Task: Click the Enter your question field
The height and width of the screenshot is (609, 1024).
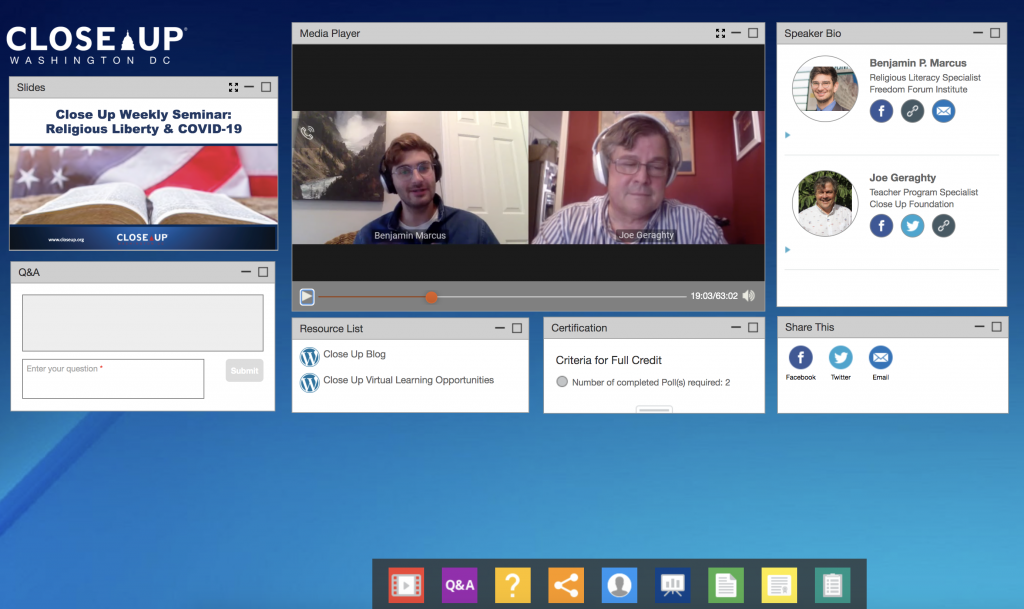Action: (x=113, y=379)
